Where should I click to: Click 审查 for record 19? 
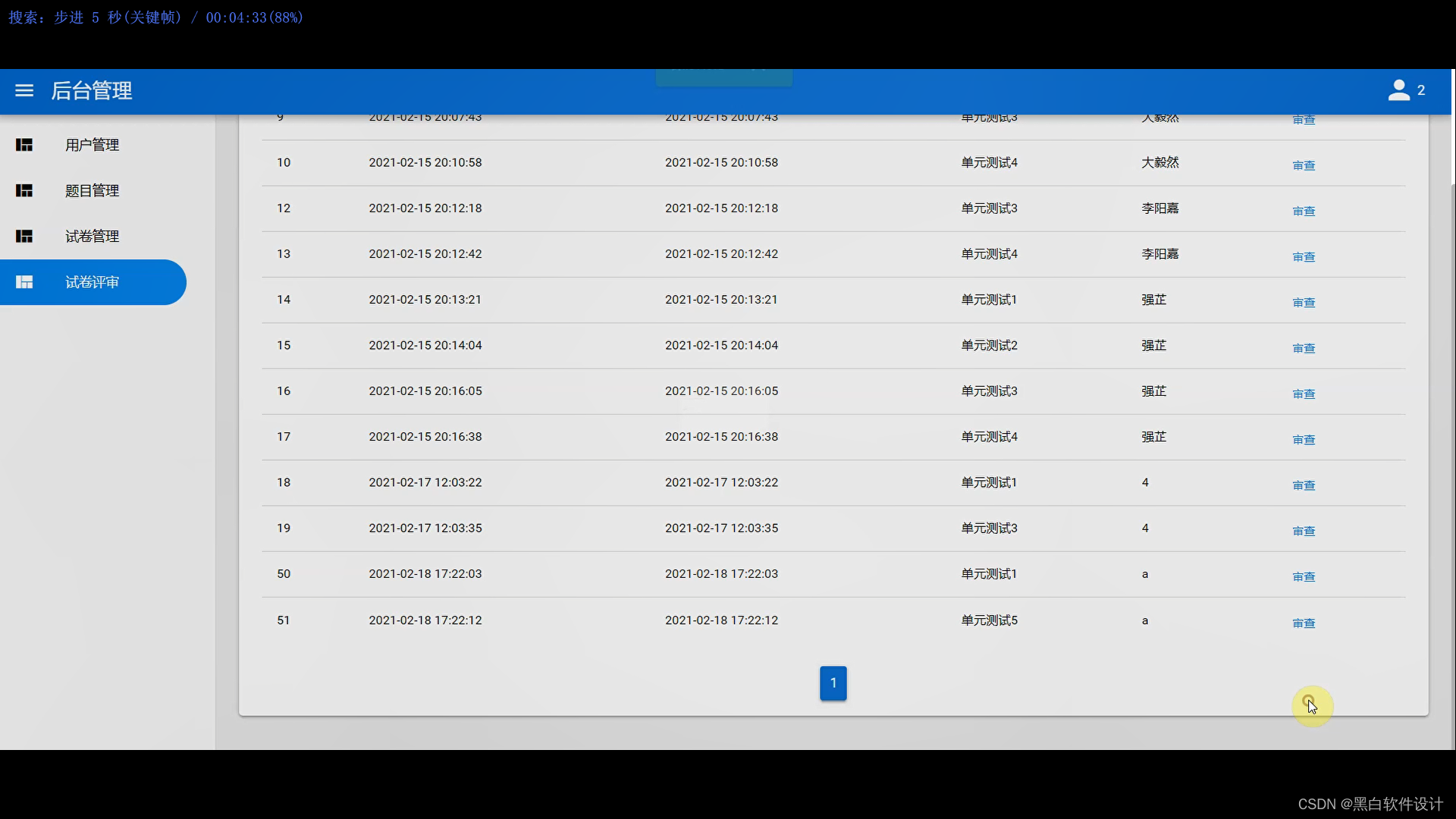(x=1304, y=531)
